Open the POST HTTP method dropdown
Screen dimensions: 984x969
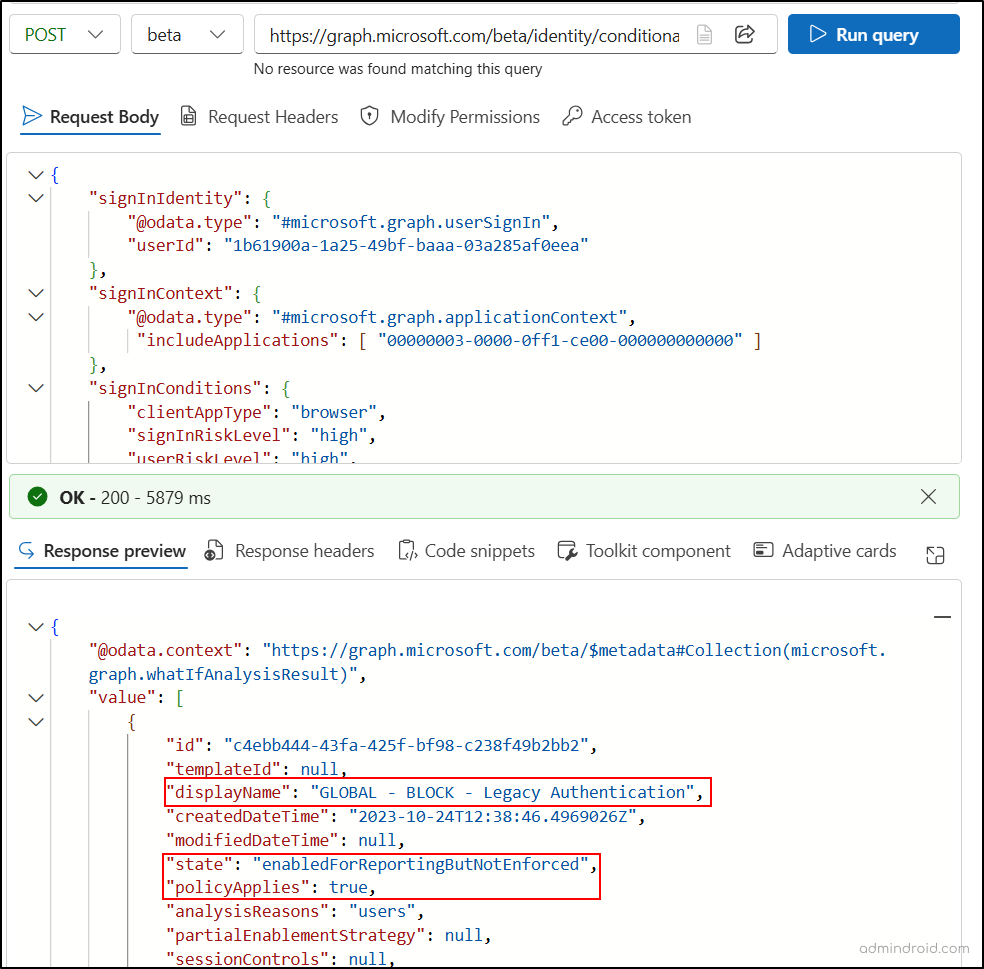tap(65, 35)
